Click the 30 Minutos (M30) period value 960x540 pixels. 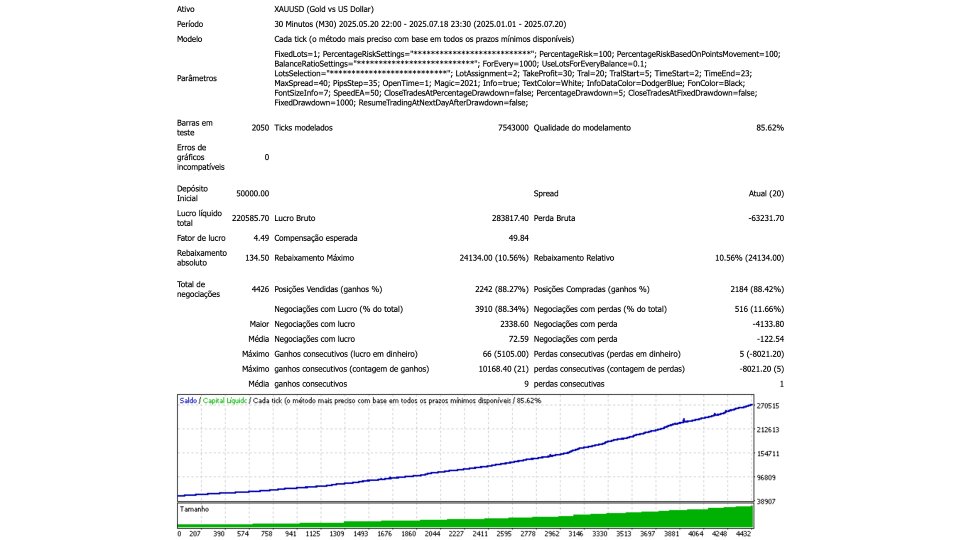[x=312, y=22]
